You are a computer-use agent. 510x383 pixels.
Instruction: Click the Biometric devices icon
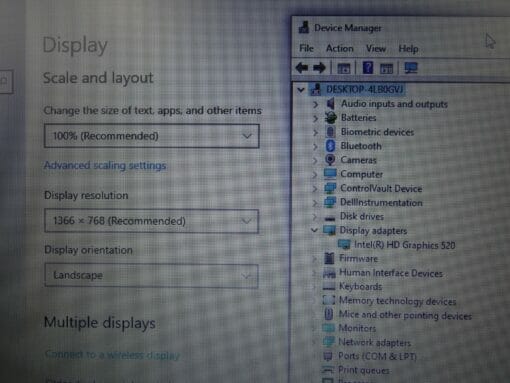(x=330, y=132)
